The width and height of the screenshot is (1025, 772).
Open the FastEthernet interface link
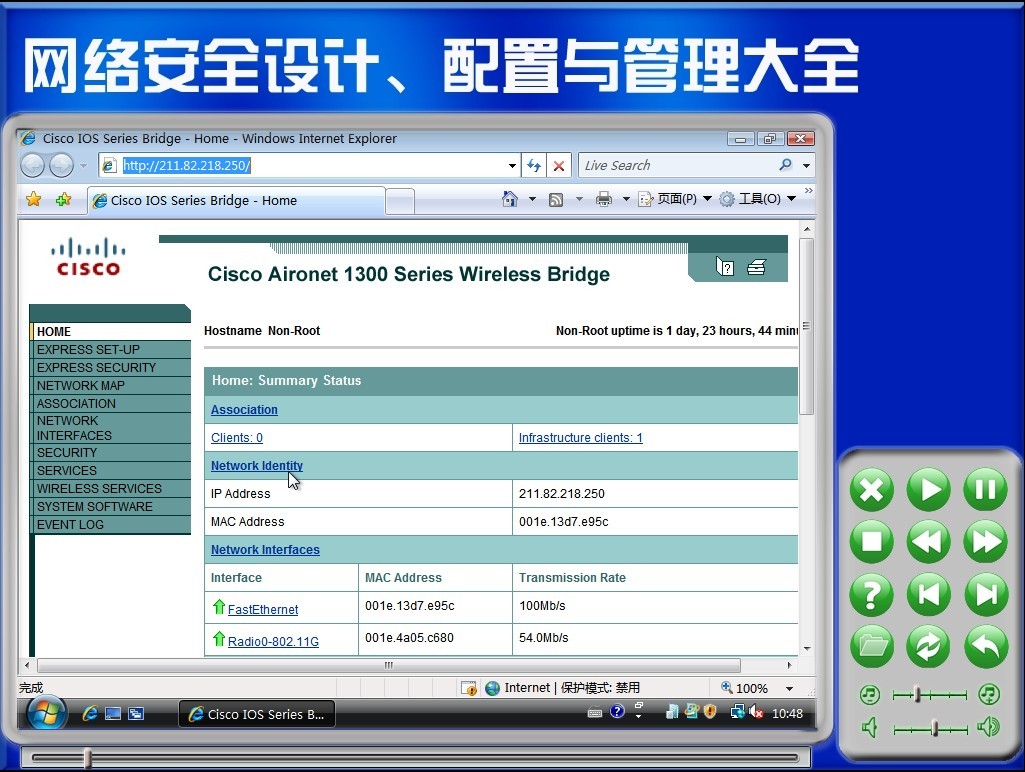coord(263,609)
